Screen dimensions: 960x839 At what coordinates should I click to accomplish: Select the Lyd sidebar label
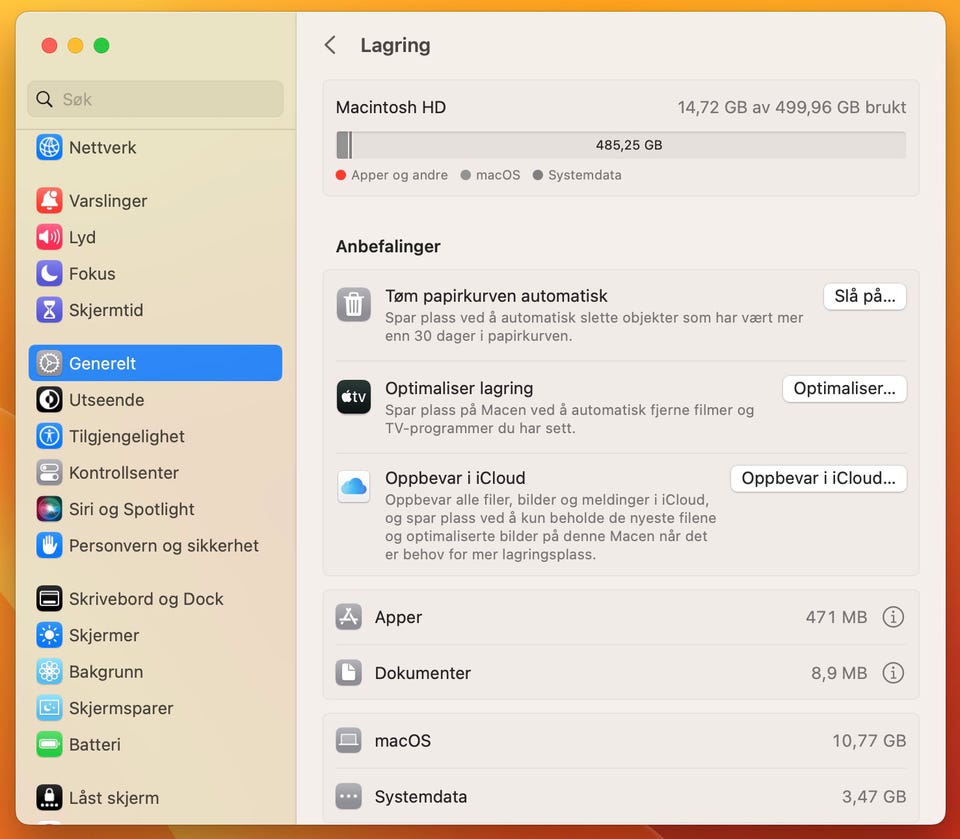(x=82, y=237)
